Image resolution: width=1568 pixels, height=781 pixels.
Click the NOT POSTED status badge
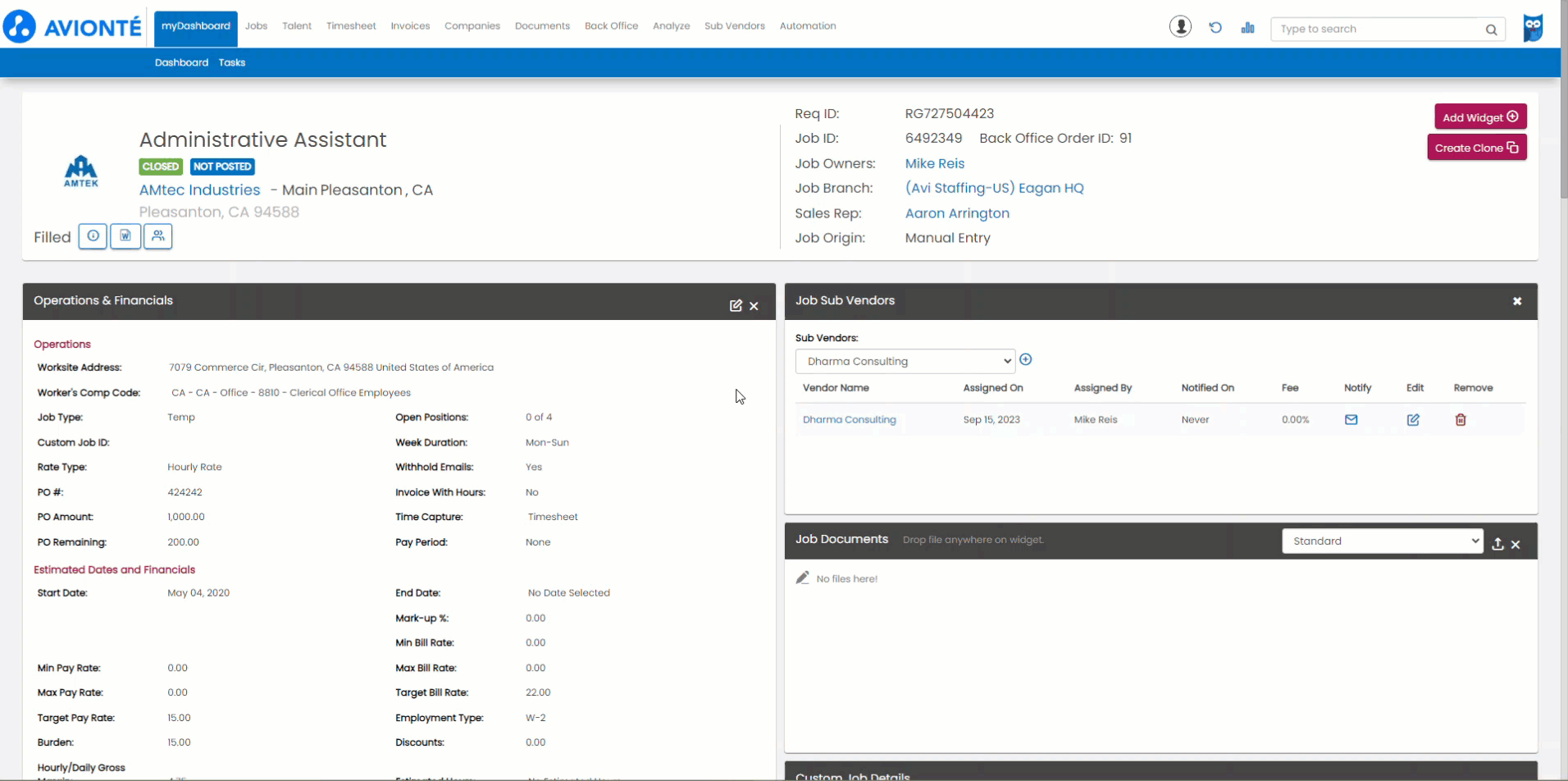[222, 167]
